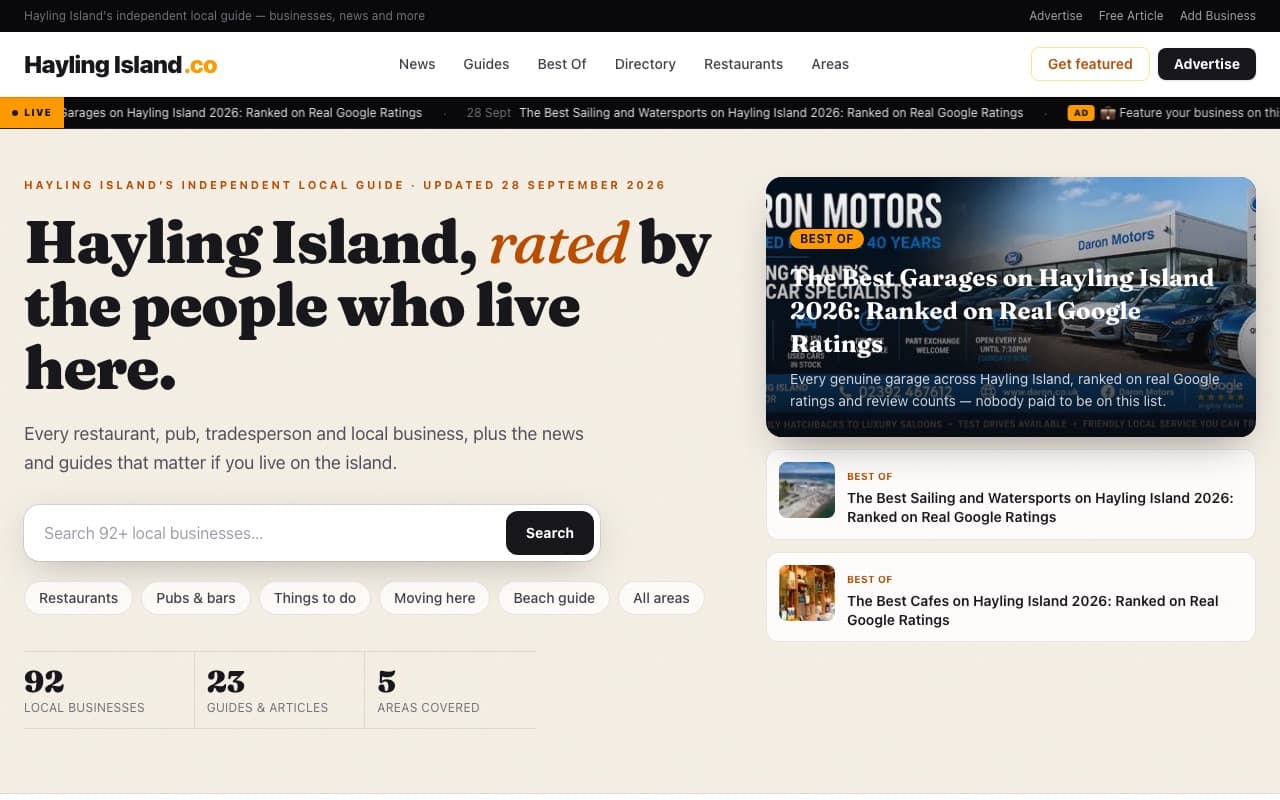Screen dimensions: 1280x800
Task: Open the Restaurants menu item
Action: 743,64
